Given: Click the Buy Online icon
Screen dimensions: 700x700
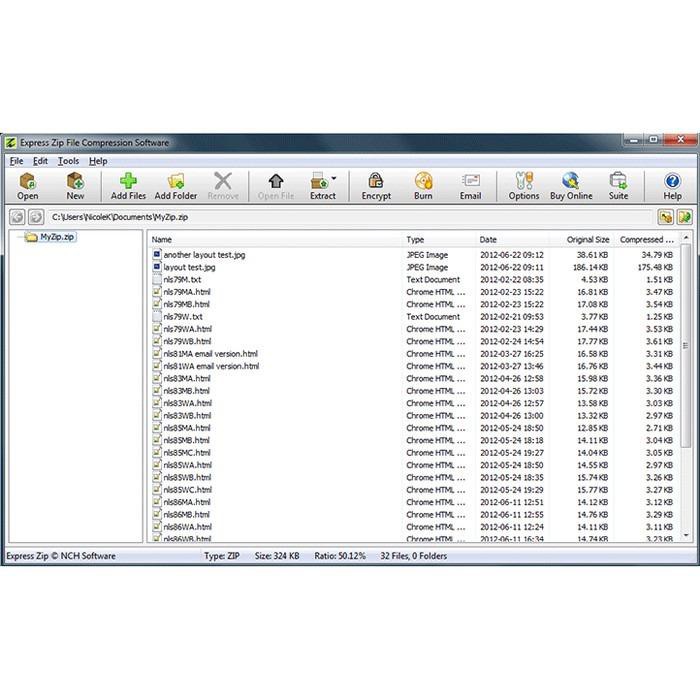Looking at the screenshot, I should [x=571, y=186].
